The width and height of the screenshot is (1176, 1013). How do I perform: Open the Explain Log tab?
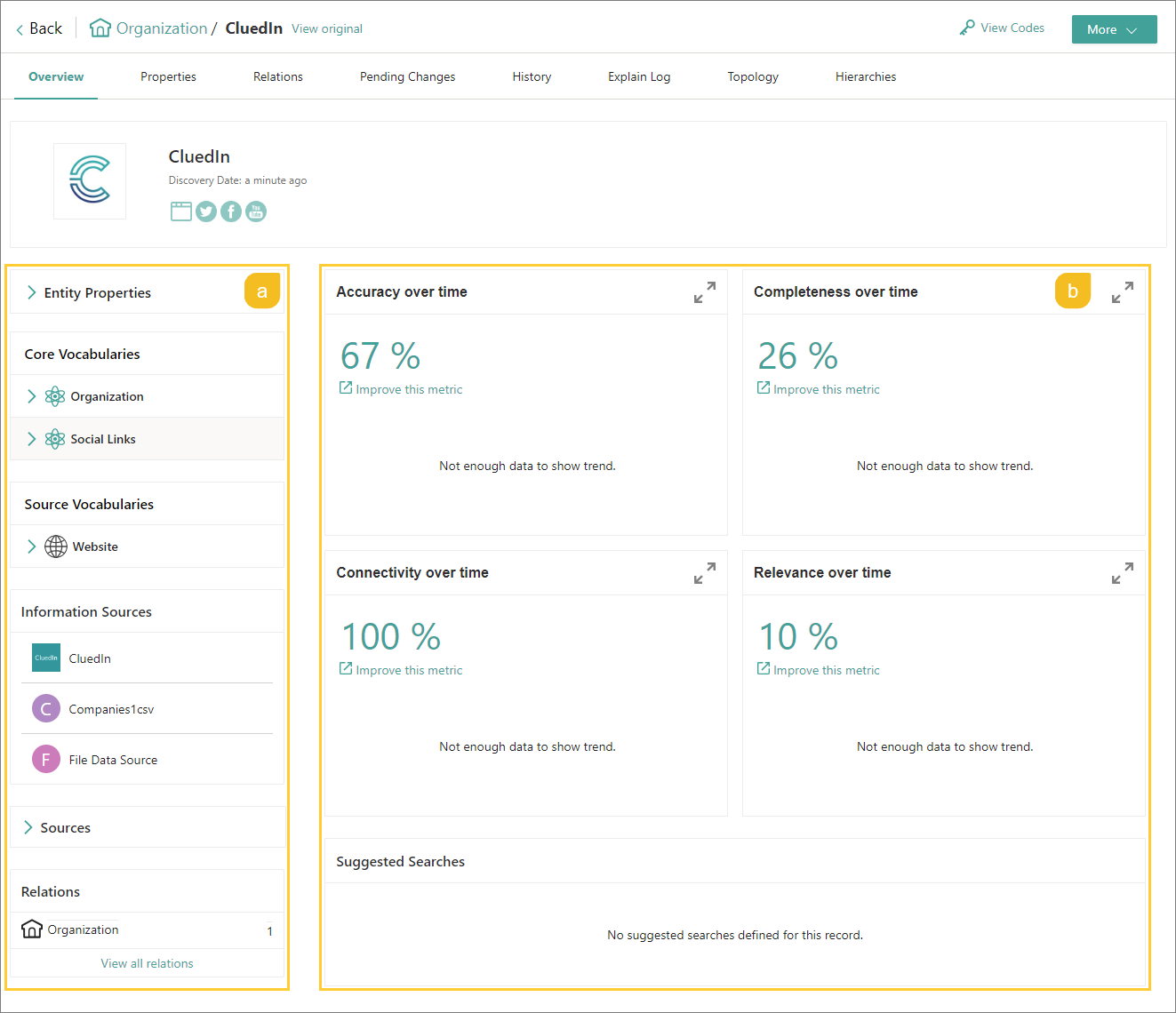click(639, 76)
